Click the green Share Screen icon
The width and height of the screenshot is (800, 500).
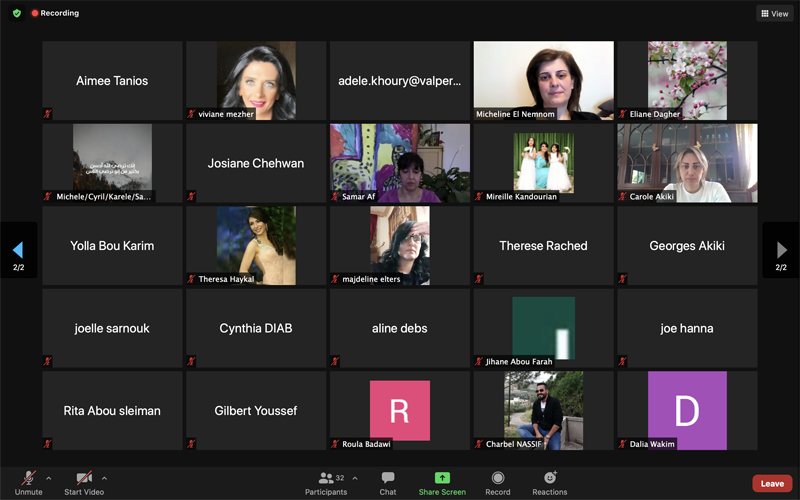click(442, 478)
